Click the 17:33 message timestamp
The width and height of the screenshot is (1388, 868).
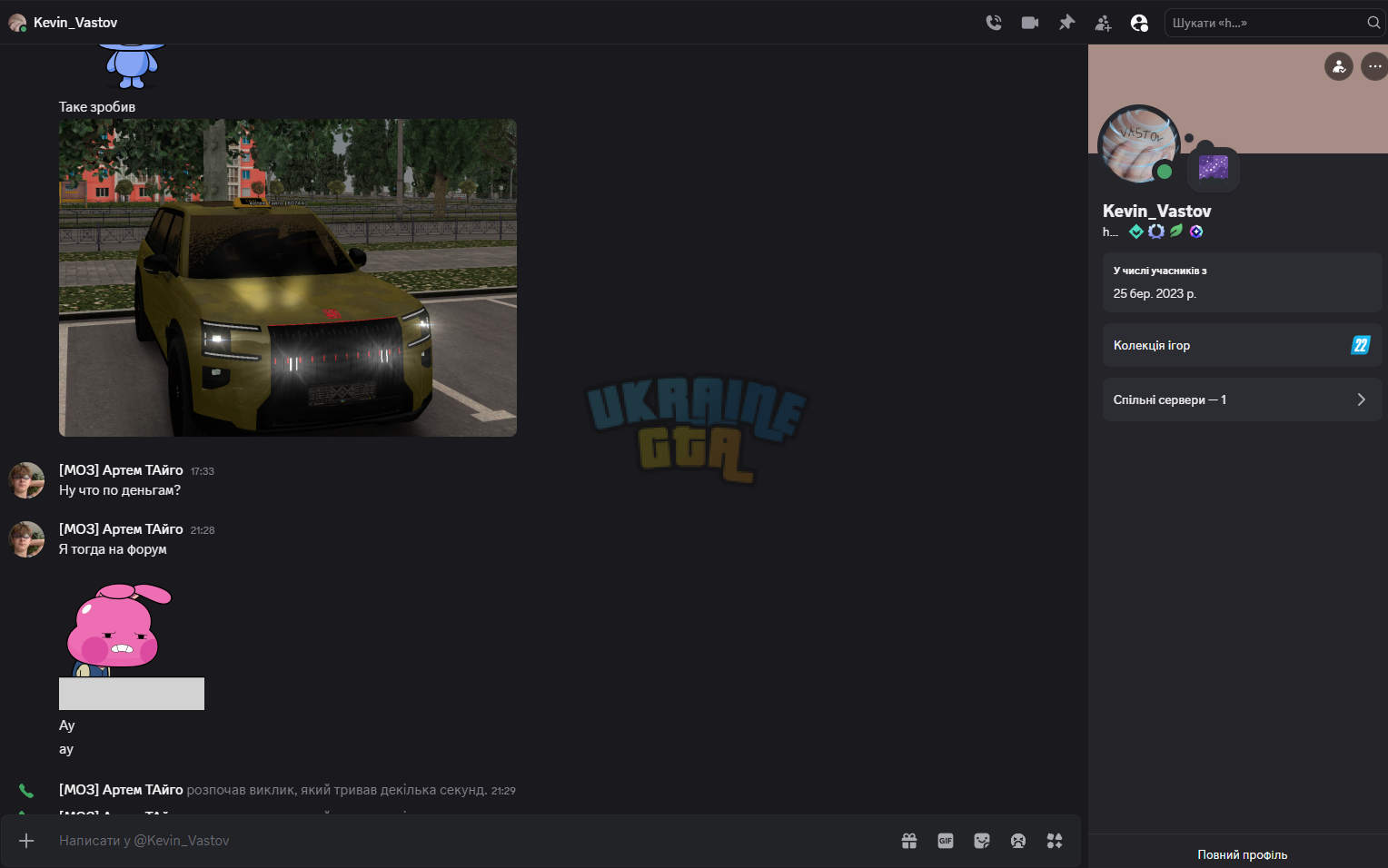(x=203, y=471)
